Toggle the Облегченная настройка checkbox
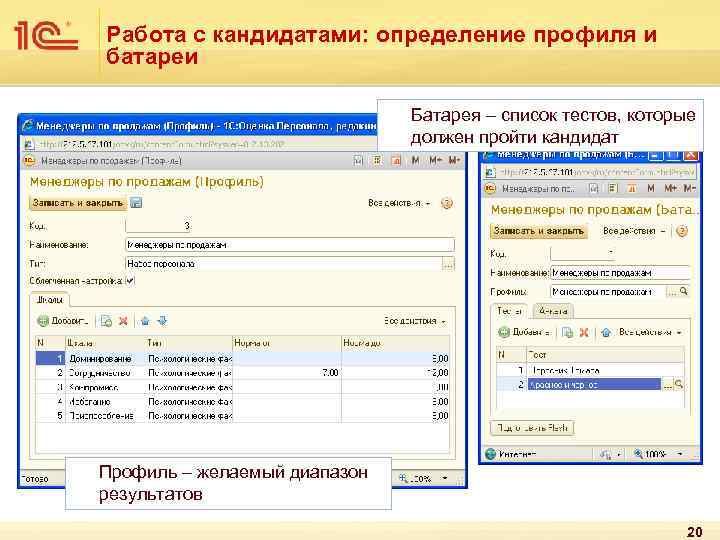 click(130, 281)
